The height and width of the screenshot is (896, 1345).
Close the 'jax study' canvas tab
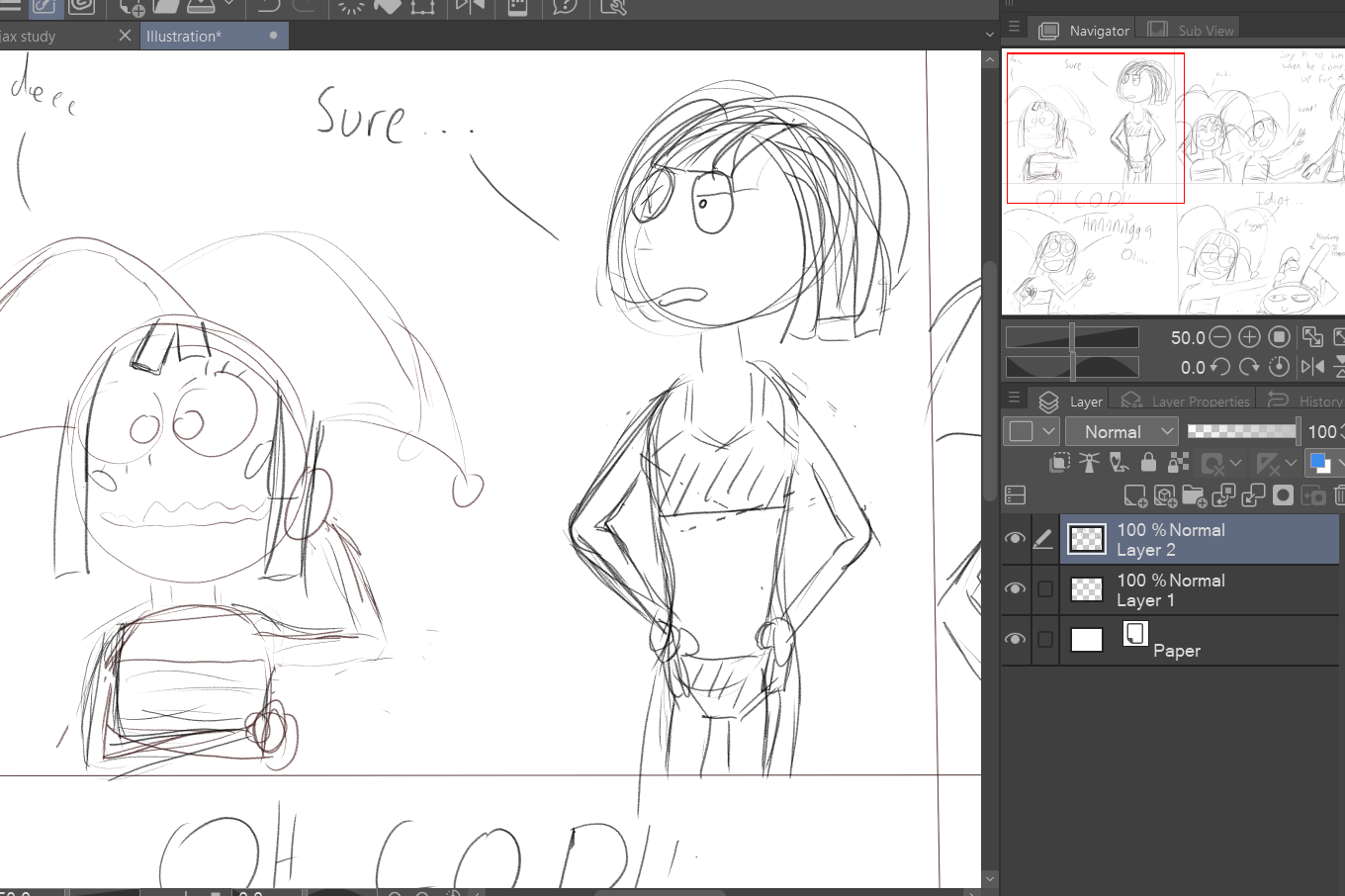[x=125, y=36]
